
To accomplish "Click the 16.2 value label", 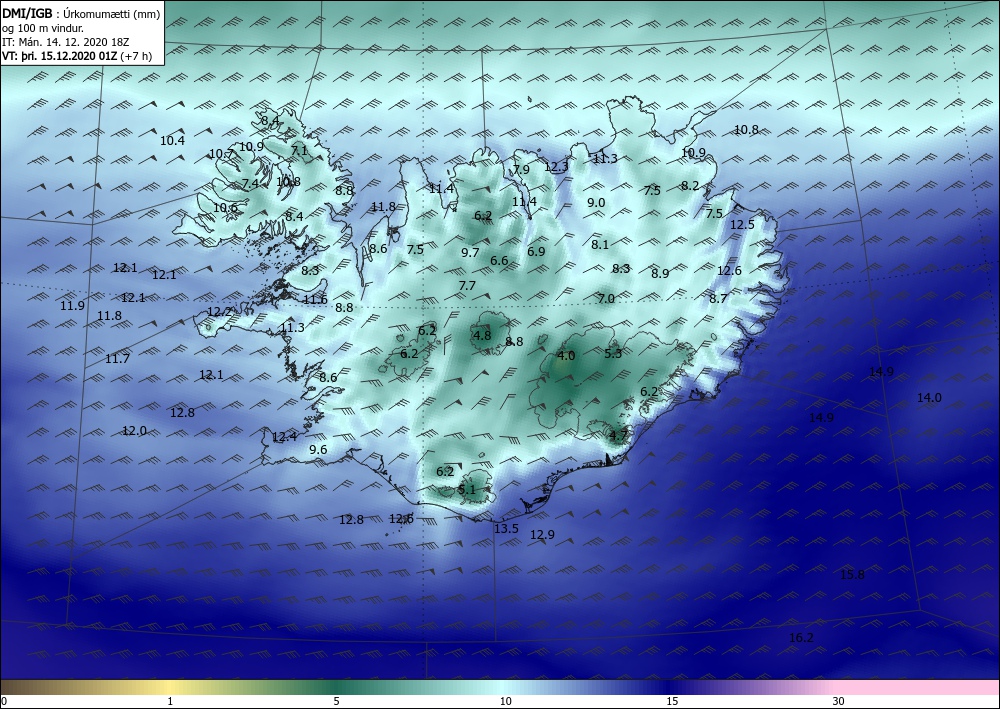I will coord(801,638).
